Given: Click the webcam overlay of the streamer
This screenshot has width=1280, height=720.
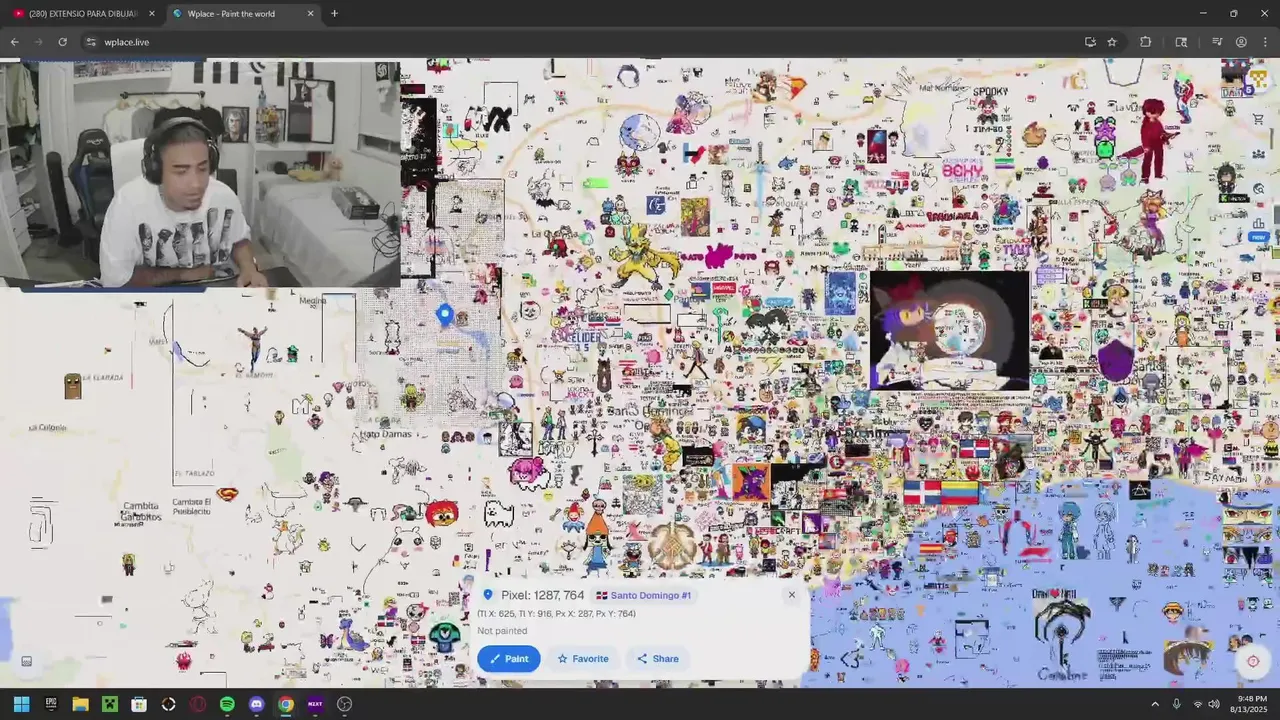Looking at the screenshot, I should click(x=200, y=174).
